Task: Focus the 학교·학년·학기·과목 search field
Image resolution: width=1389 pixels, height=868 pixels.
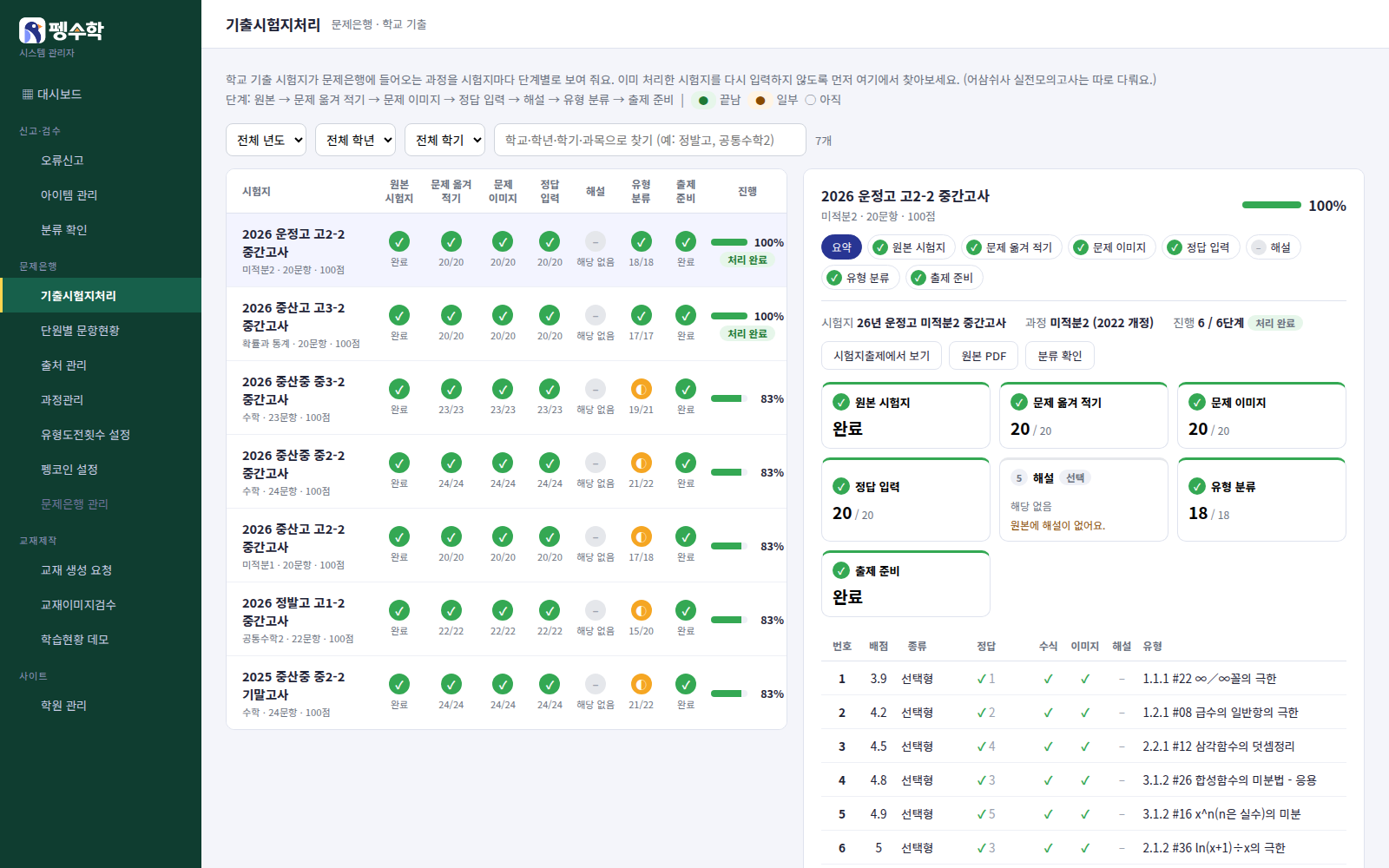Action: pyautogui.click(x=650, y=140)
